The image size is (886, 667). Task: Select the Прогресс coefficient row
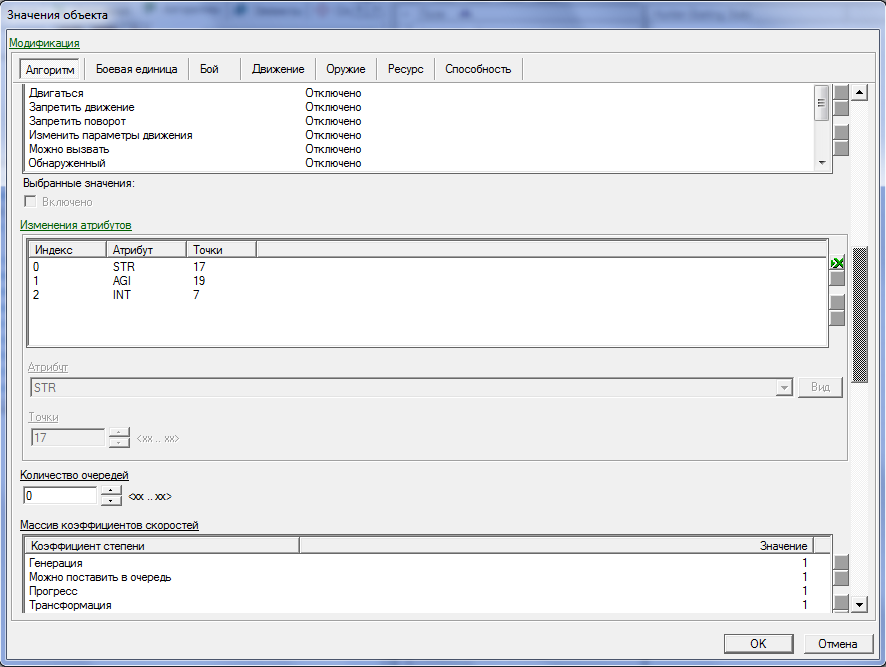click(x=428, y=591)
